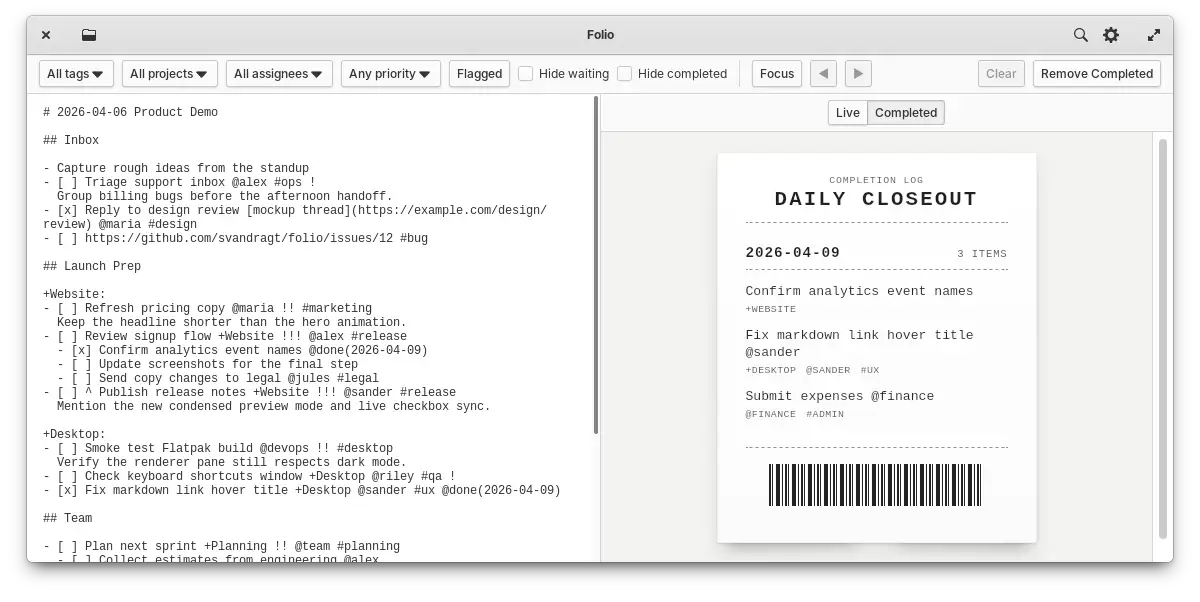The height and width of the screenshot is (602, 1200).
Task: Click the editor pane vertical scrollbar
Action: point(596,265)
